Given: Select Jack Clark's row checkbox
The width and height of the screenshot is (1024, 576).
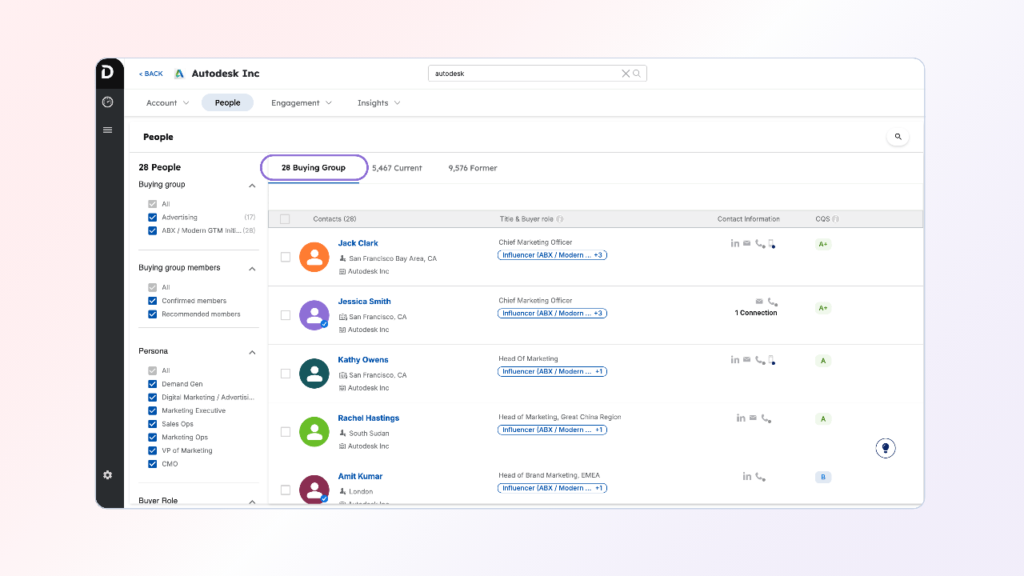Looking at the screenshot, I should click(x=285, y=257).
